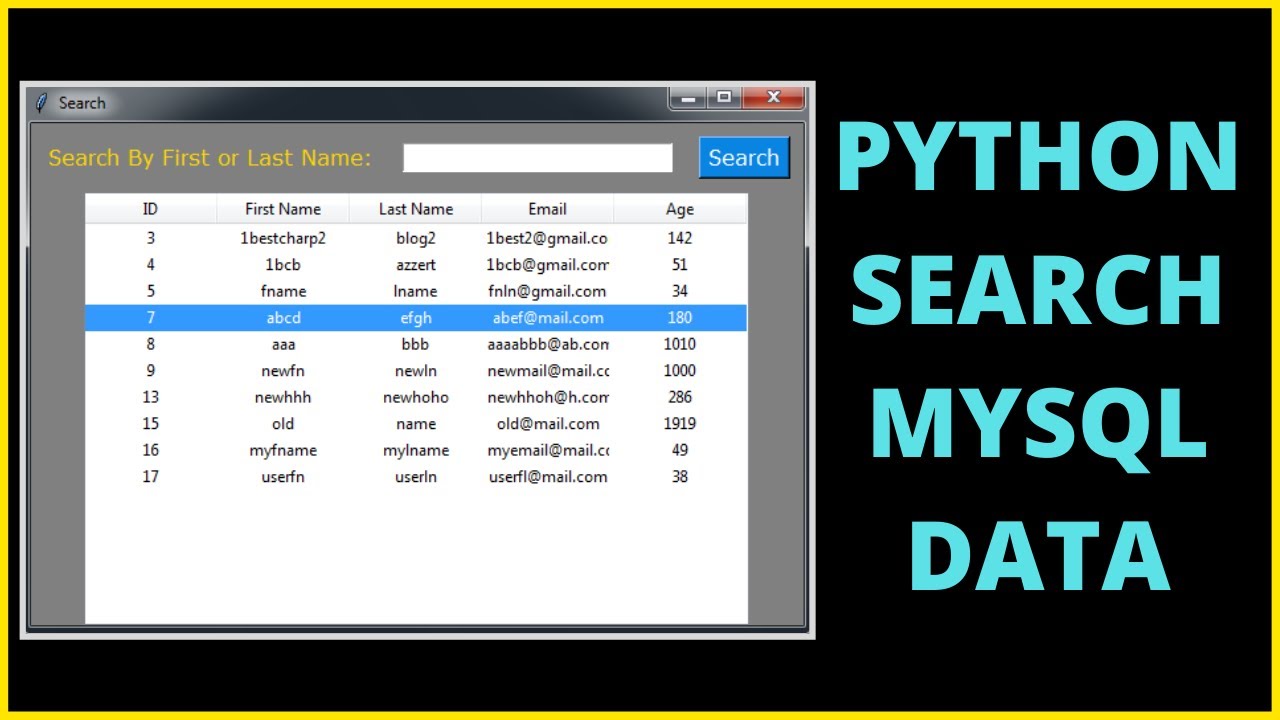Select last name newln
This screenshot has width=1280, height=720.
tap(416, 371)
